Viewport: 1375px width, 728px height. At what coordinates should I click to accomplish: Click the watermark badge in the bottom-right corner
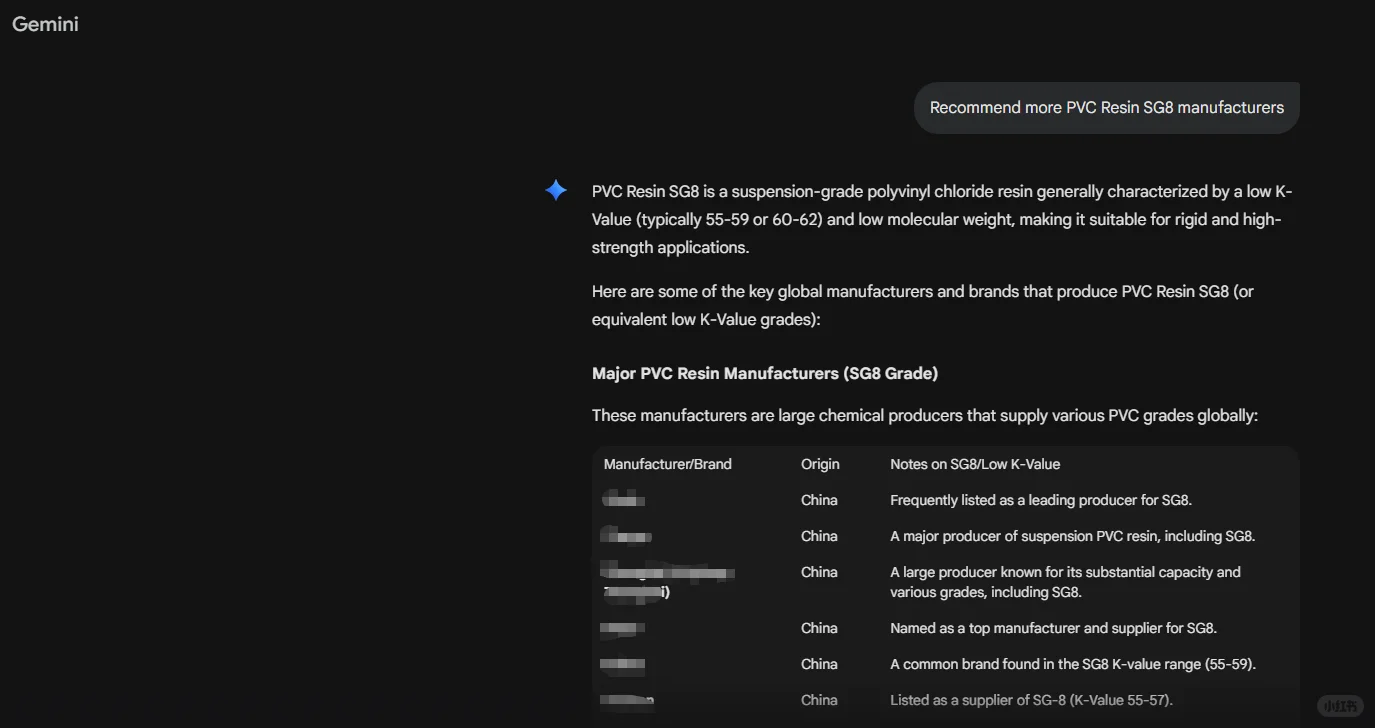pyautogui.click(x=1339, y=706)
